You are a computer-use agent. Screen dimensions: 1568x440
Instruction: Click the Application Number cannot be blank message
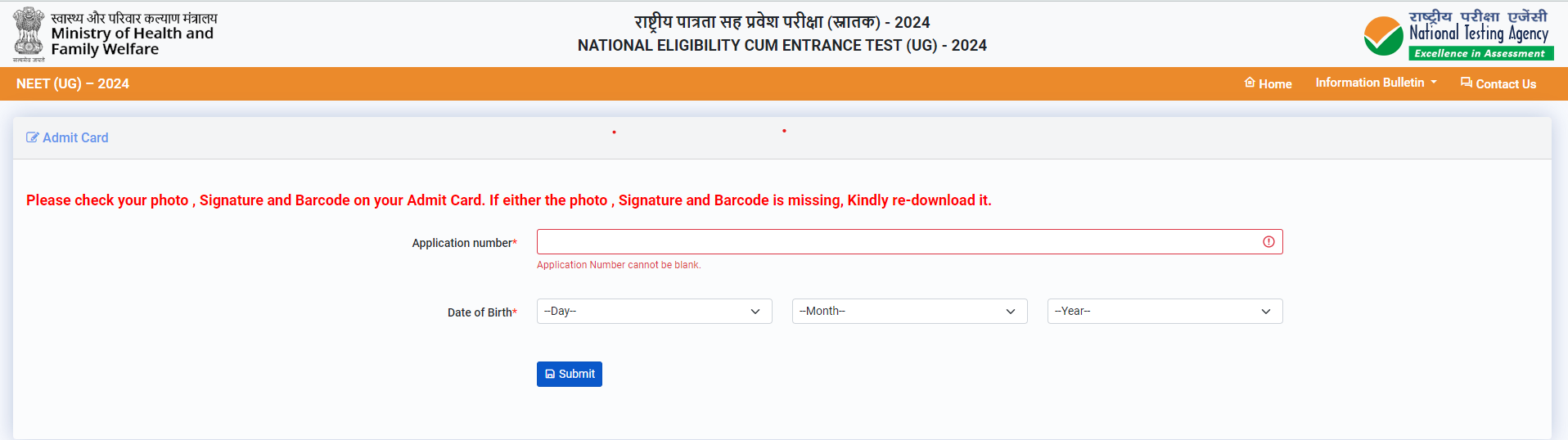coord(619,265)
